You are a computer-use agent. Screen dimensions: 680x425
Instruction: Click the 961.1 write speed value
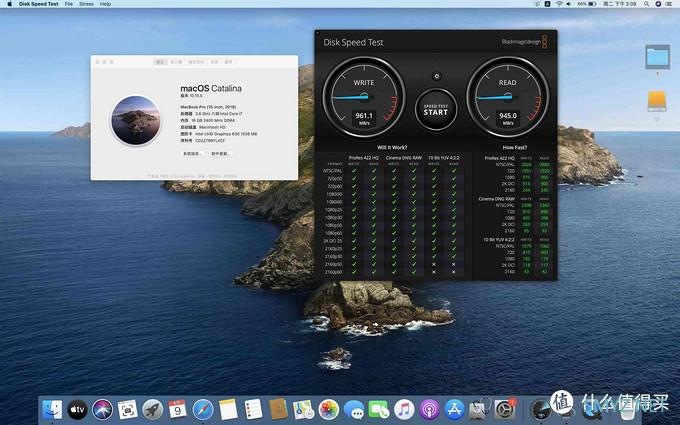coord(364,116)
